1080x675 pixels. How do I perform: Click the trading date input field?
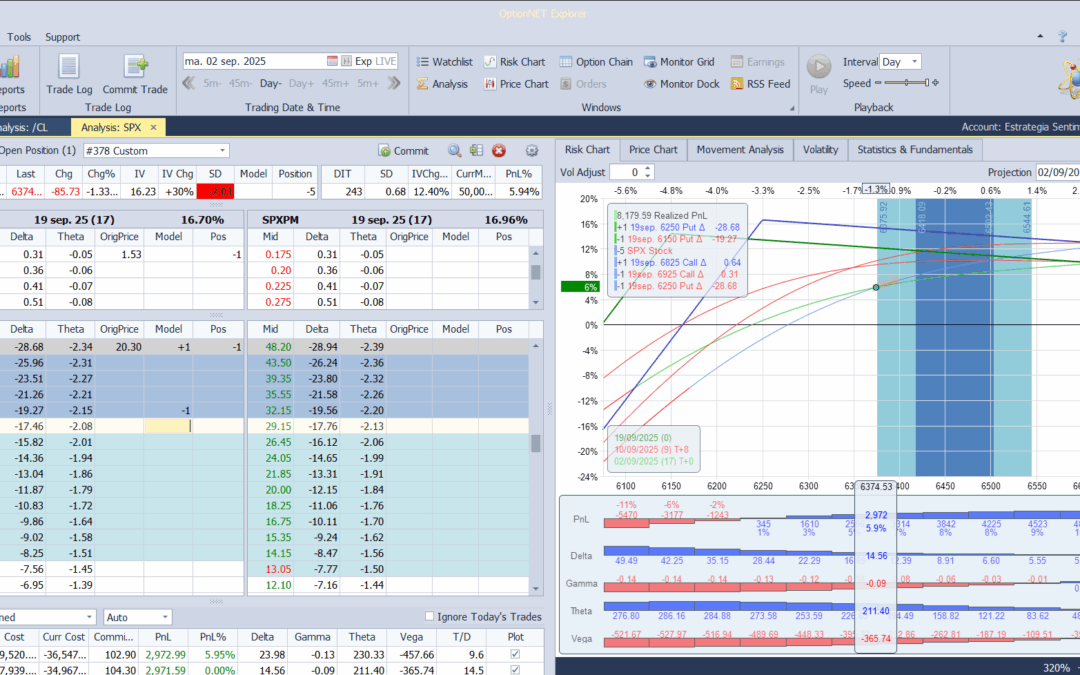(x=253, y=61)
